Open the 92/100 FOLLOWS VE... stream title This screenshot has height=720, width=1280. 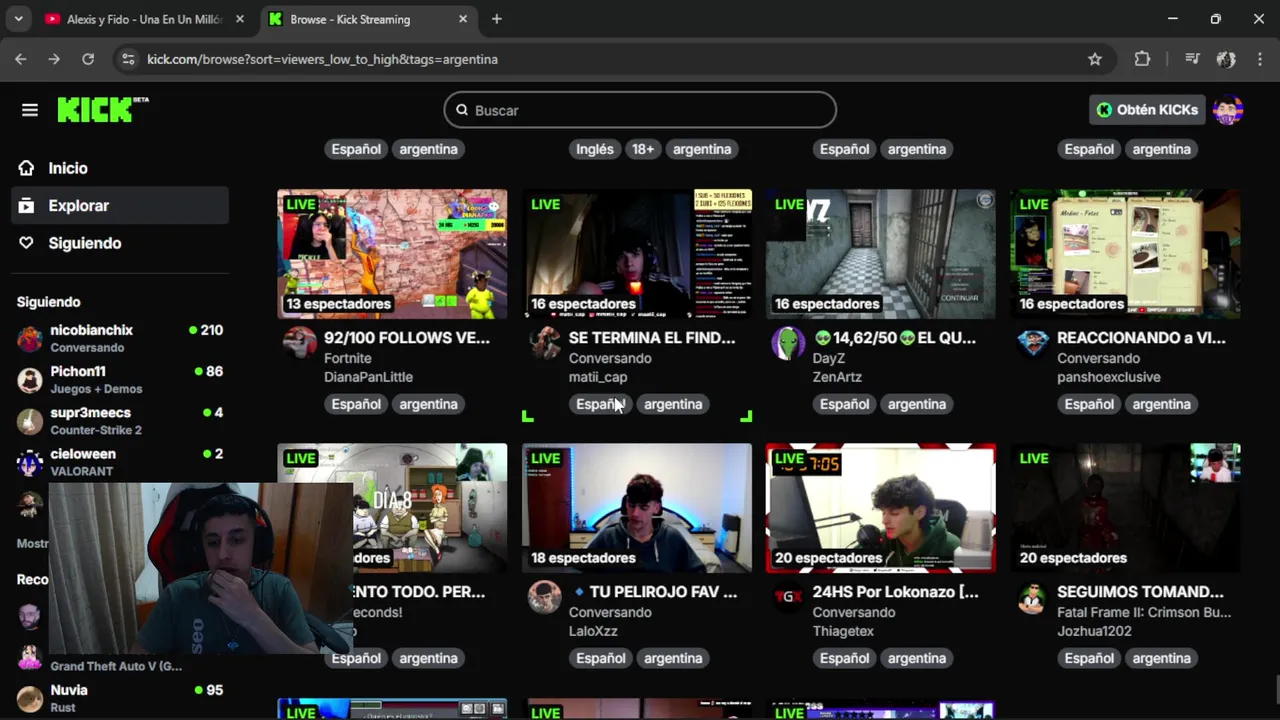pyautogui.click(x=407, y=338)
